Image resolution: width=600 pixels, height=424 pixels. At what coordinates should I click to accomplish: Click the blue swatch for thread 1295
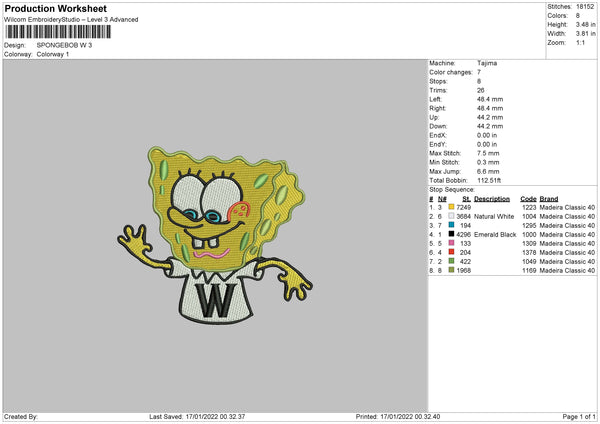coord(452,225)
